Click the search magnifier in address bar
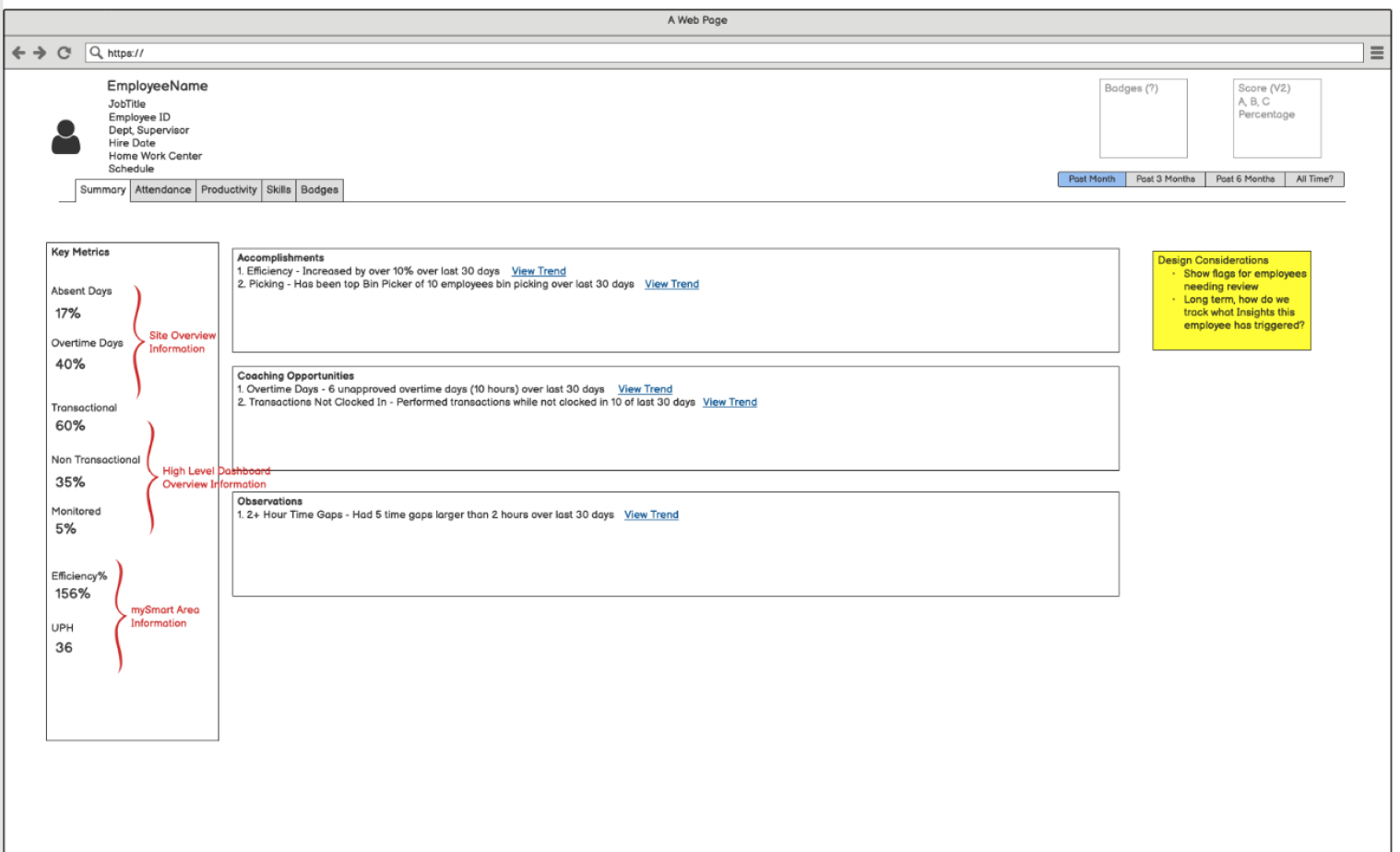Screen dimensions: 1400x852 click(x=96, y=53)
